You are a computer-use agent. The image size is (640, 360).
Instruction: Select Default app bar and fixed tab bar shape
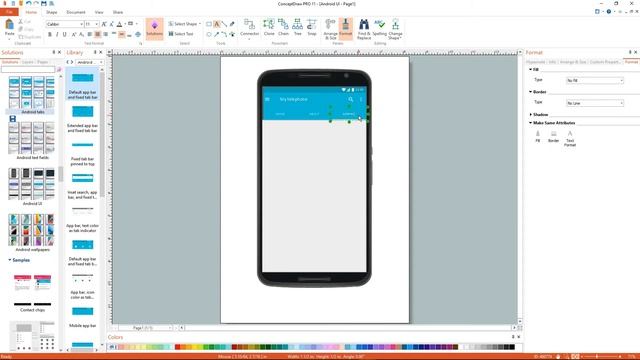82,84
